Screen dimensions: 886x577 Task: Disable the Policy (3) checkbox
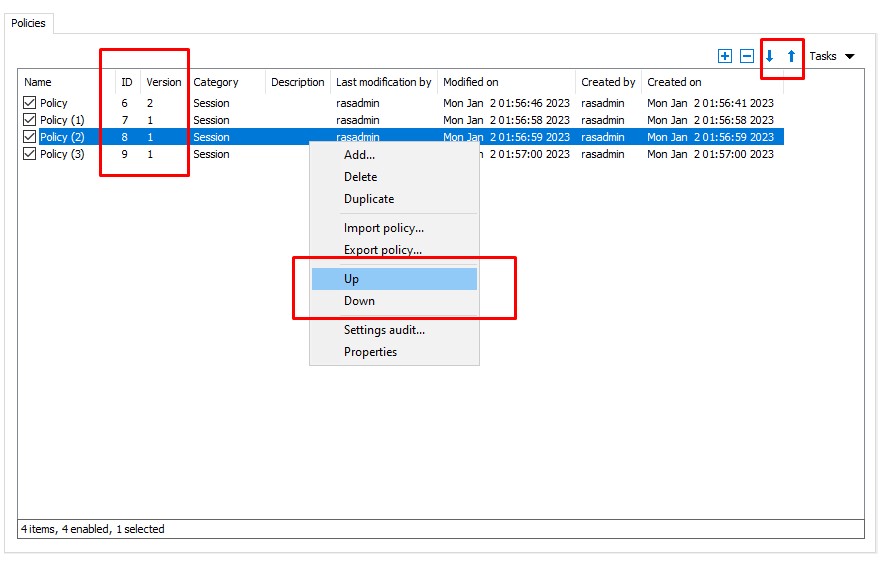pyautogui.click(x=29, y=154)
